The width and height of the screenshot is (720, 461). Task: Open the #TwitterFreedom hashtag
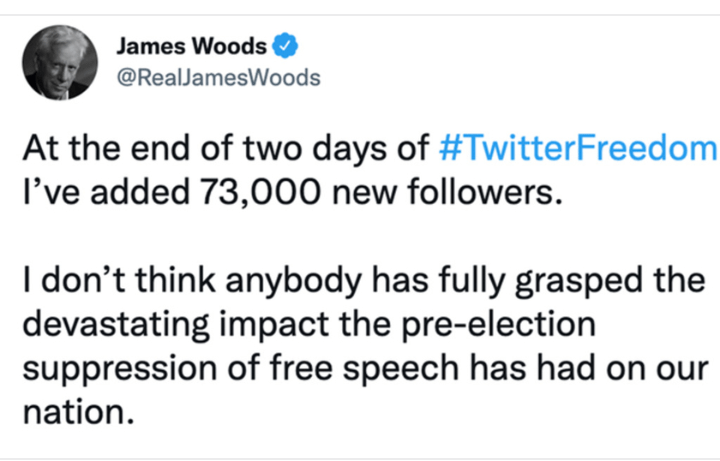click(579, 150)
